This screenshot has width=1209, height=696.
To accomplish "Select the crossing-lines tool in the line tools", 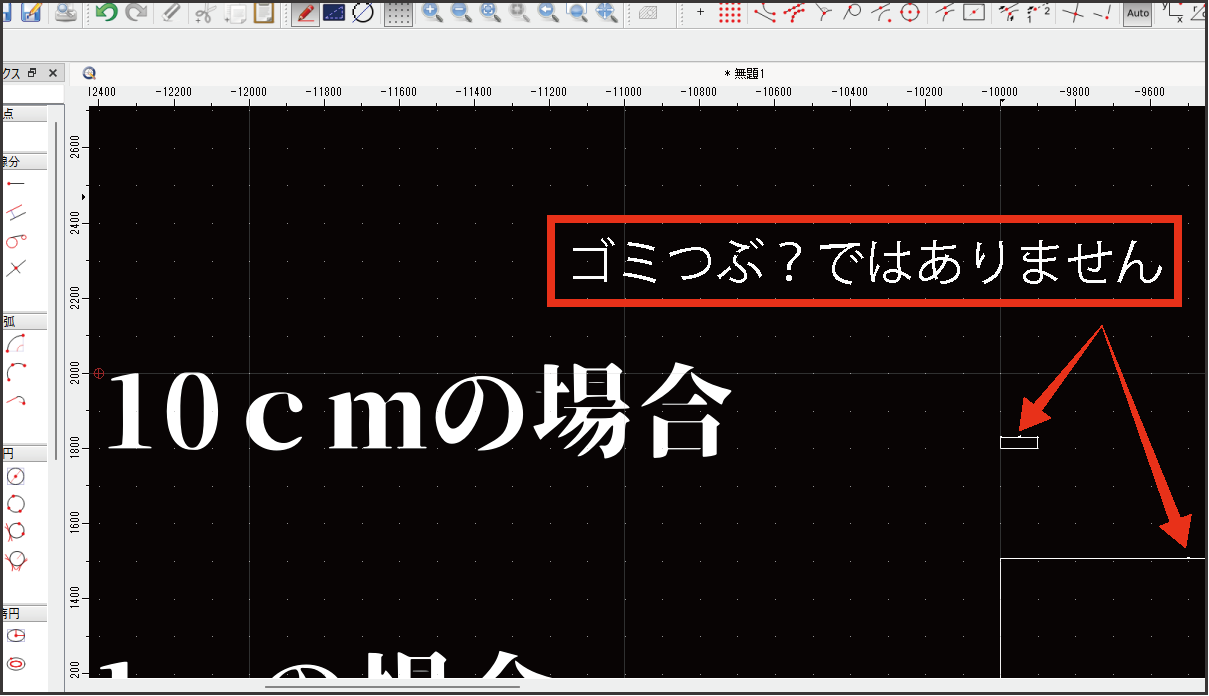I will [x=16, y=268].
